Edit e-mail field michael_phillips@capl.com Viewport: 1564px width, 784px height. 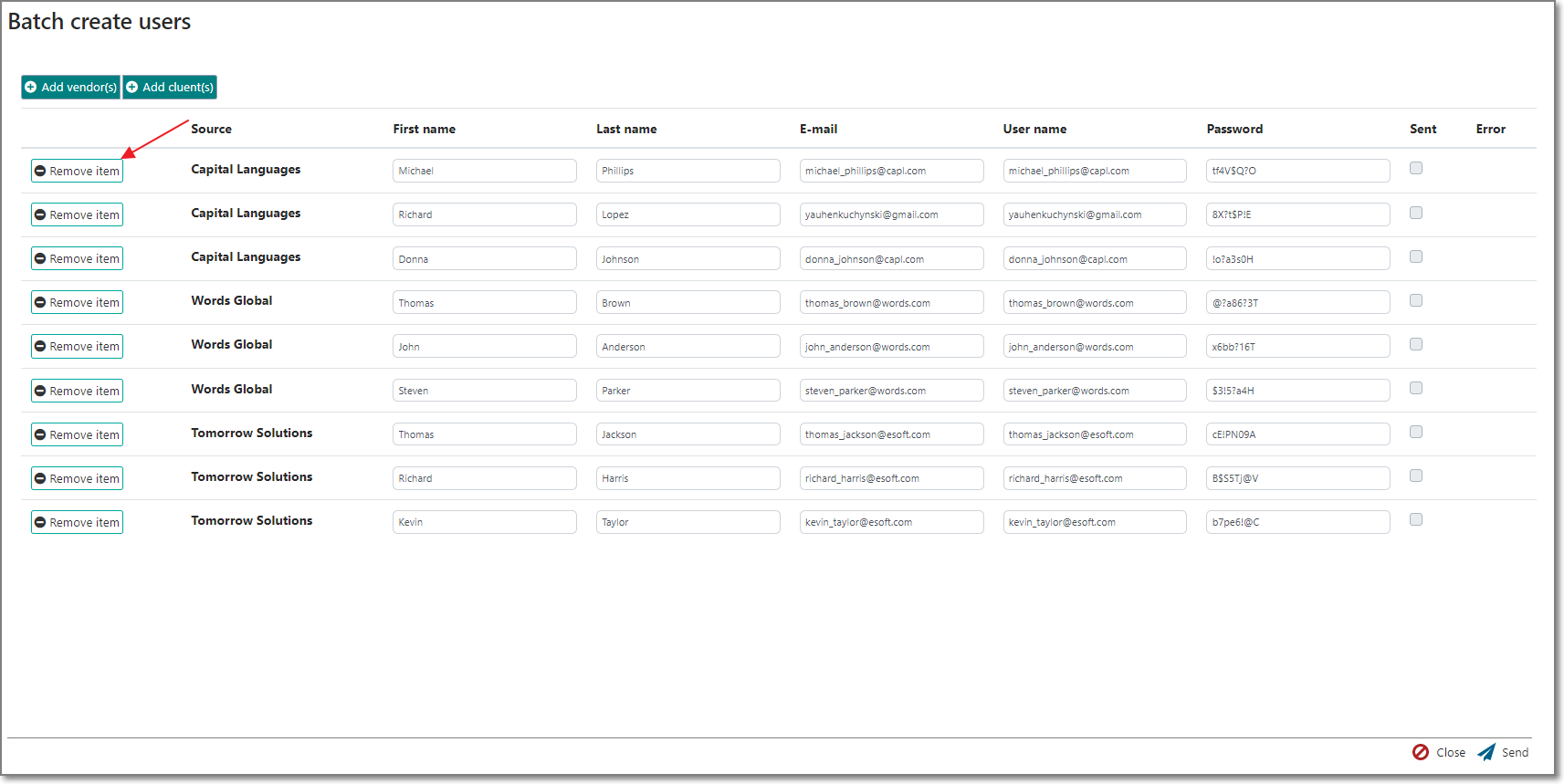point(892,171)
